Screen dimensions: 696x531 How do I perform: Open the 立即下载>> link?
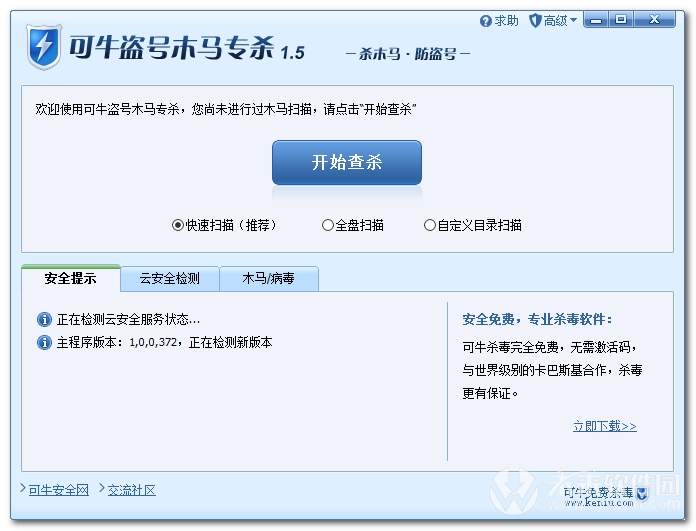point(605,426)
